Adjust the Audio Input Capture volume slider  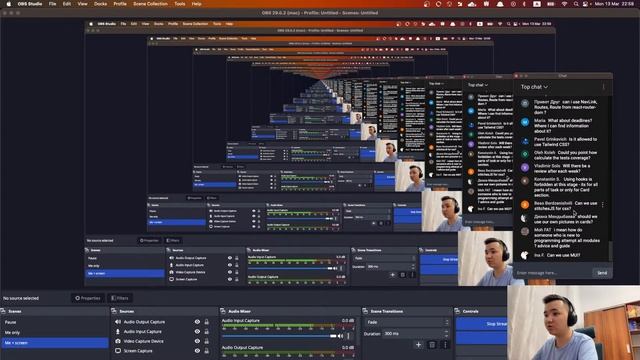(279, 336)
